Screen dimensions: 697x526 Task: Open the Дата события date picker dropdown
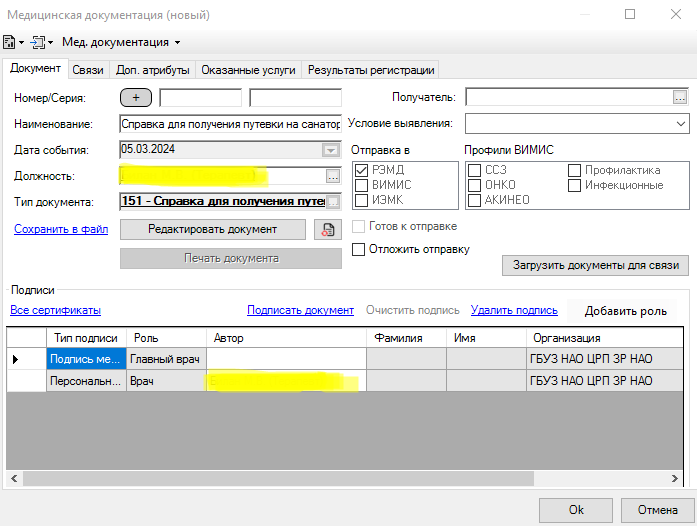coord(330,150)
